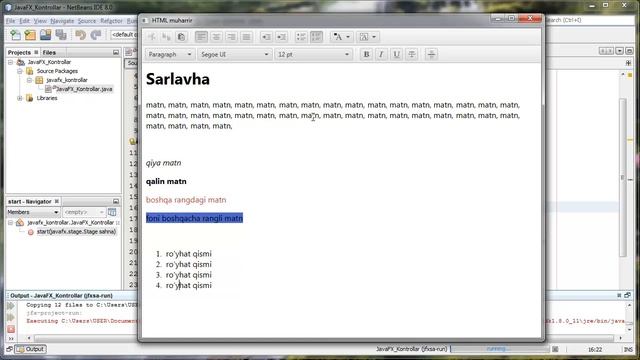Click the New Project icon in NetBeans toolbar
640x360 pixels.
30,35
